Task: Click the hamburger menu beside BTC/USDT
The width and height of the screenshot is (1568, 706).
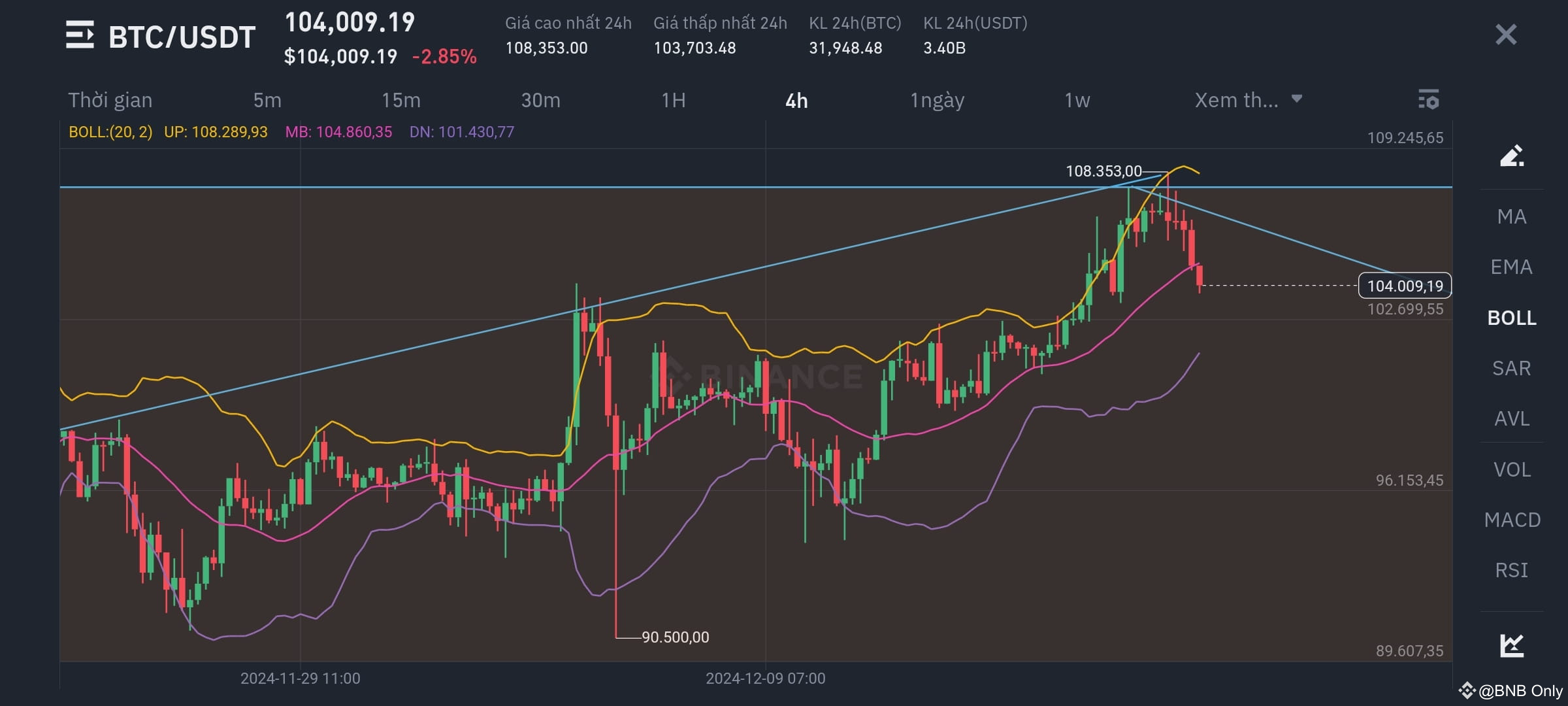Action: [78, 36]
